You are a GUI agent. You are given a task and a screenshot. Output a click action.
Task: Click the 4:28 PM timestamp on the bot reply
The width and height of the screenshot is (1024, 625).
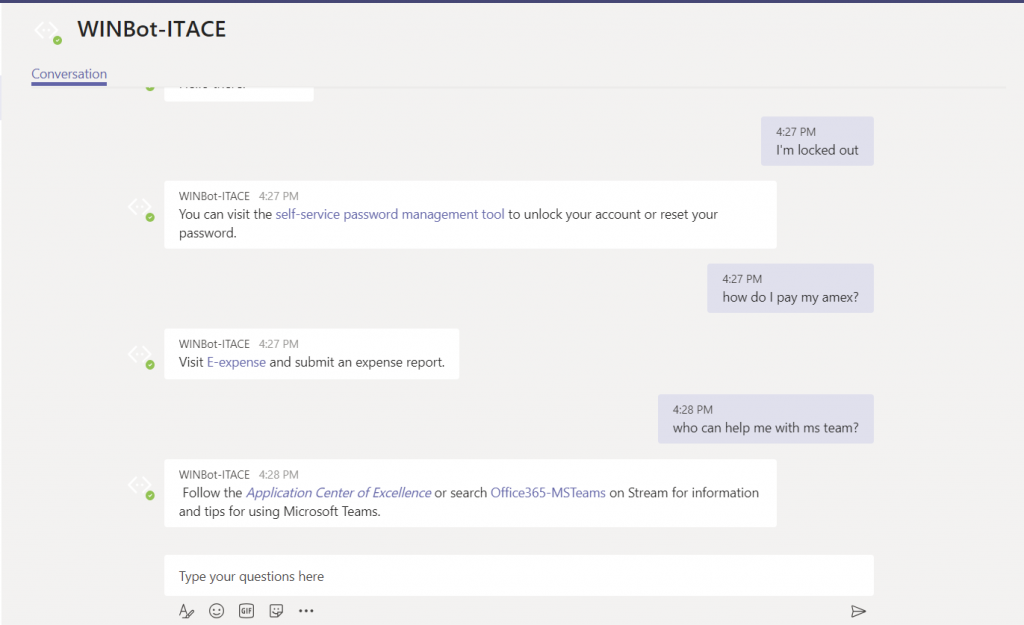[279, 475]
